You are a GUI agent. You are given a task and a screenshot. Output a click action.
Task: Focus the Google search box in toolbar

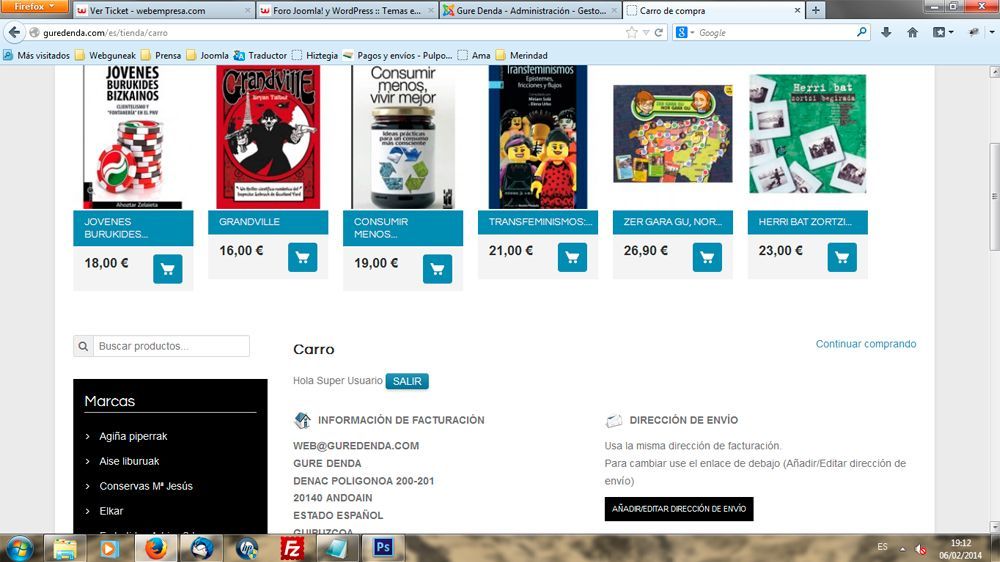tap(775, 33)
